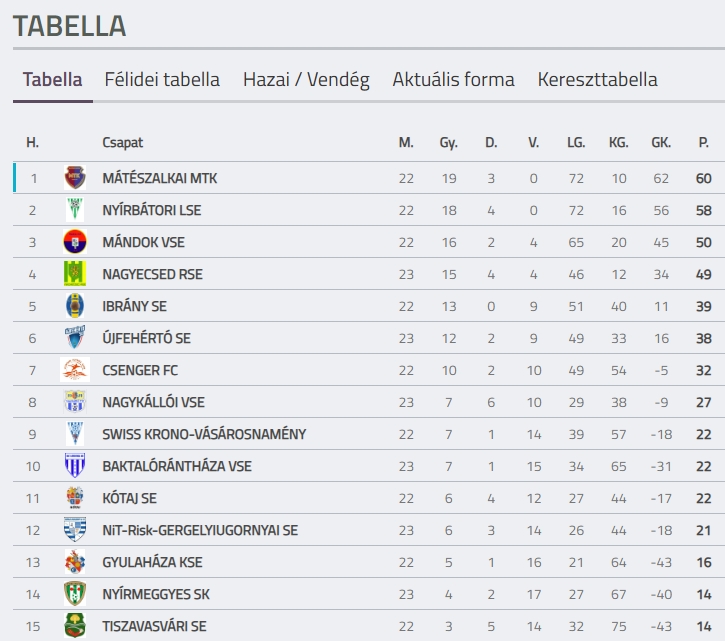725x641 pixels.
Task: Click the Nagyecsed RSE team crest
Action: [75, 274]
